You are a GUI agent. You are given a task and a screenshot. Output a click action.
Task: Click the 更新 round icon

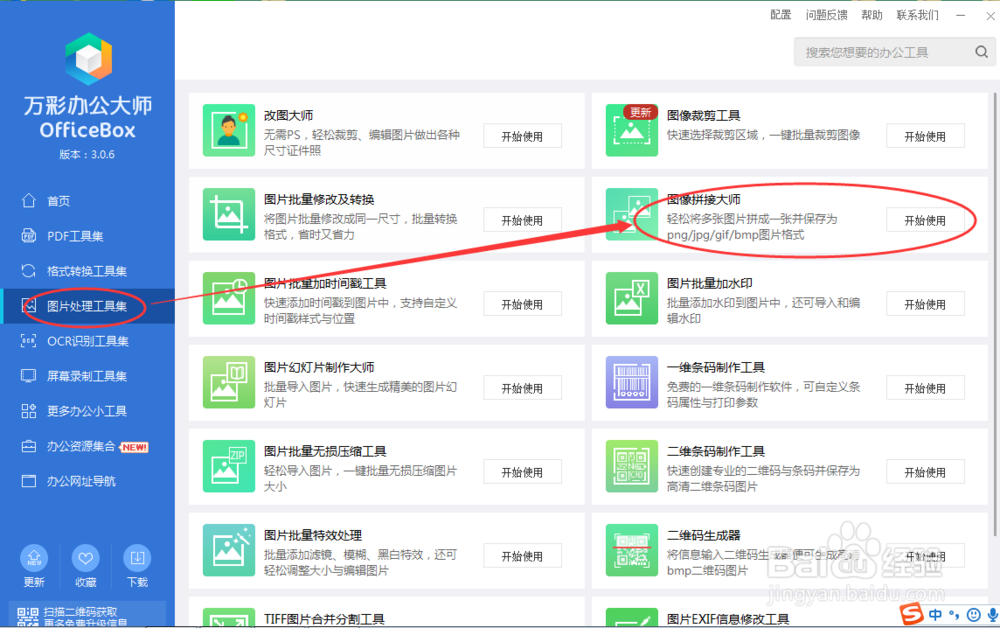[34, 559]
